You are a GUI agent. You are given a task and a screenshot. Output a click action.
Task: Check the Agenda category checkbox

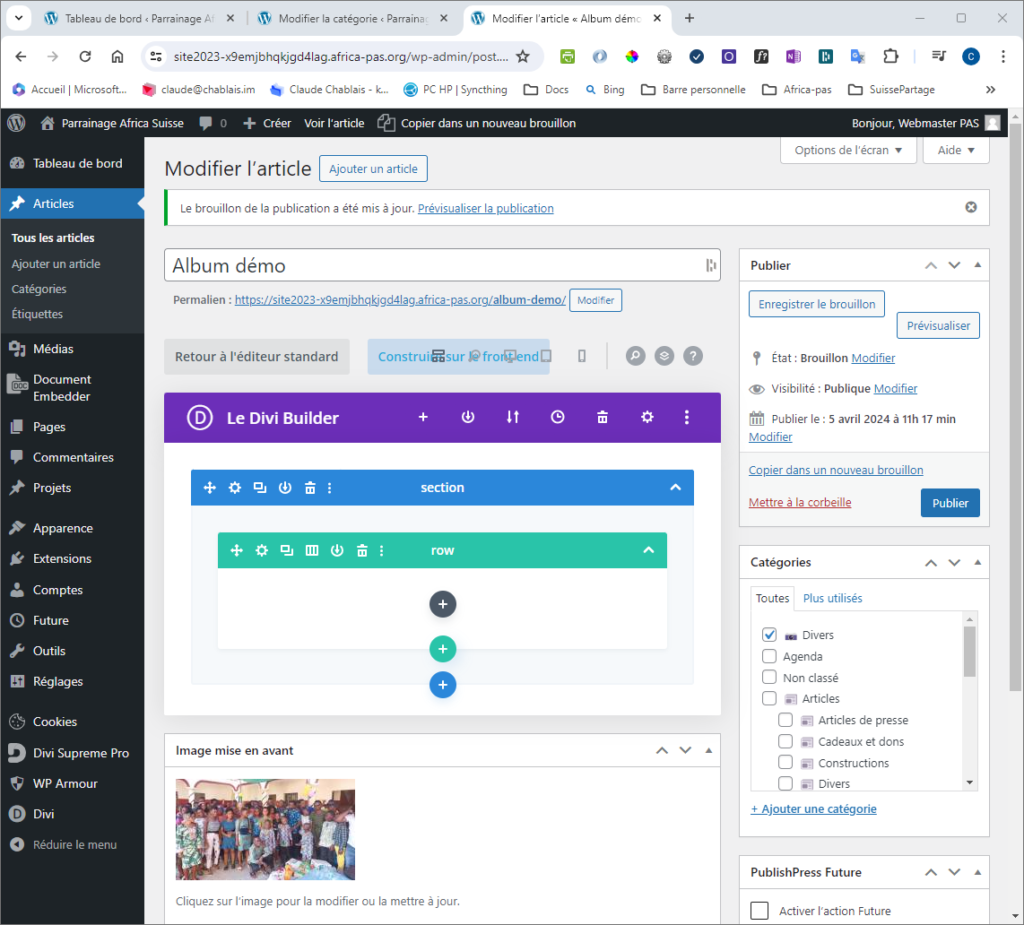769,657
